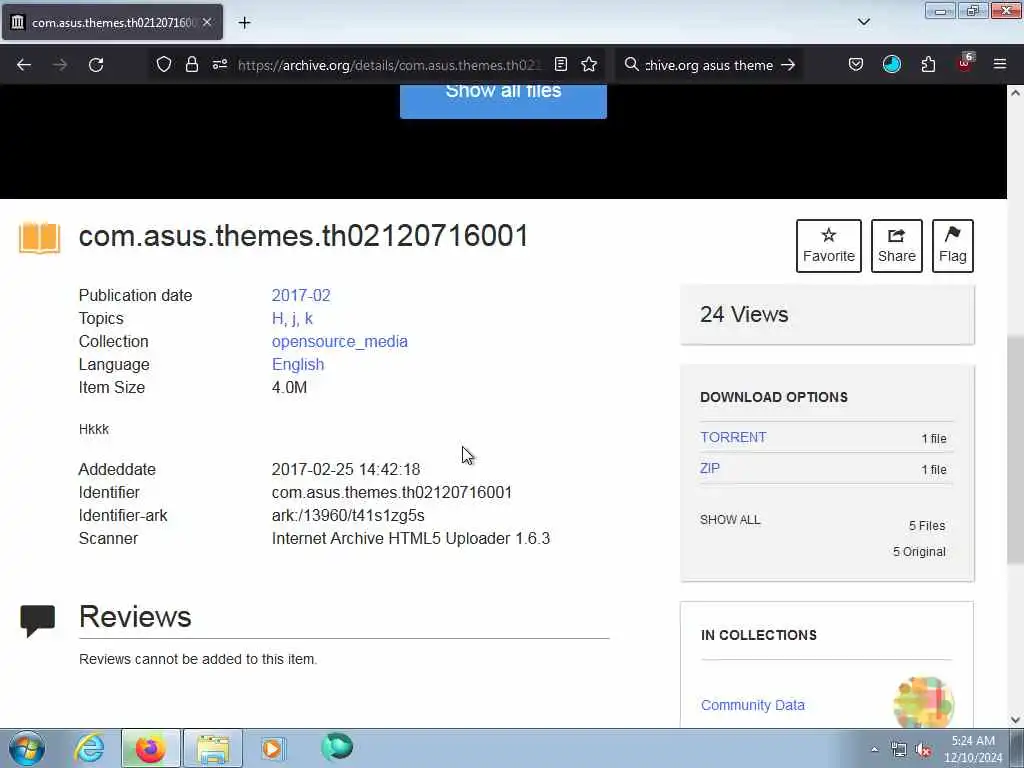1024x768 pixels.
Task: Open the extensions puzzle piece icon
Action: (x=928, y=64)
